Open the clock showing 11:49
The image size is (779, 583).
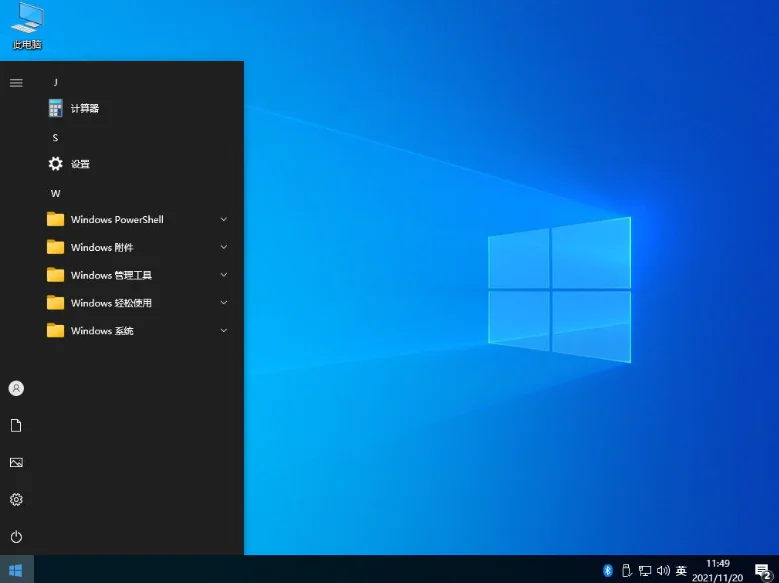click(718, 564)
